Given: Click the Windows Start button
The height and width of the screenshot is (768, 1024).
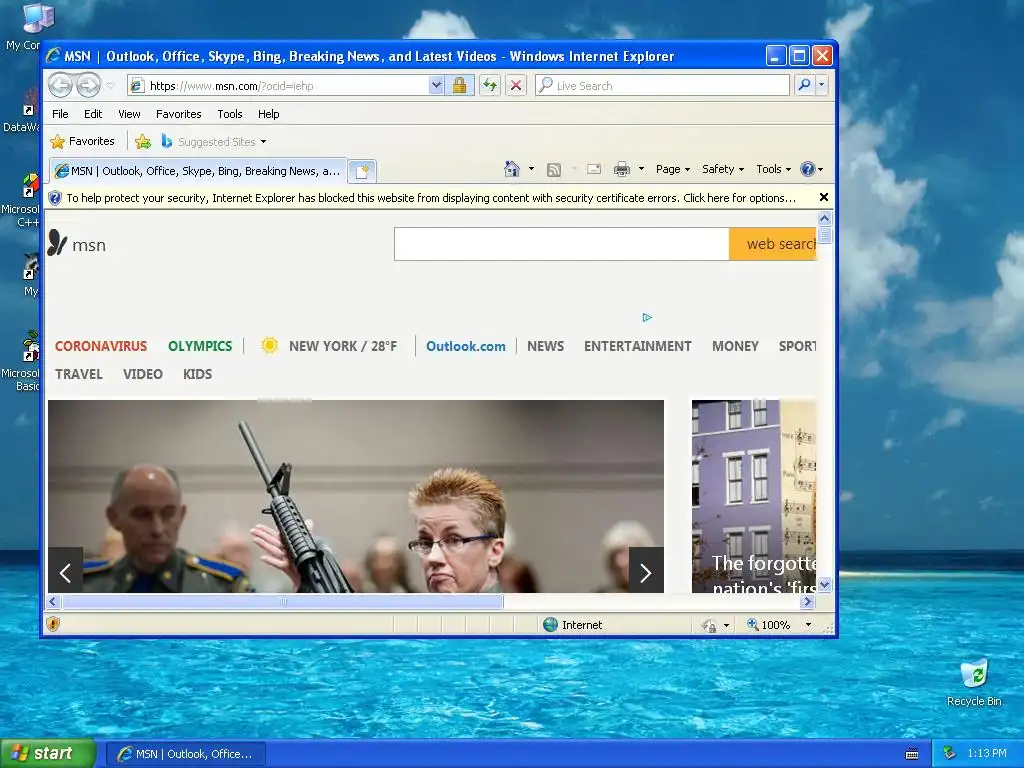Looking at the screenshot, I should (x=47, y=754).
